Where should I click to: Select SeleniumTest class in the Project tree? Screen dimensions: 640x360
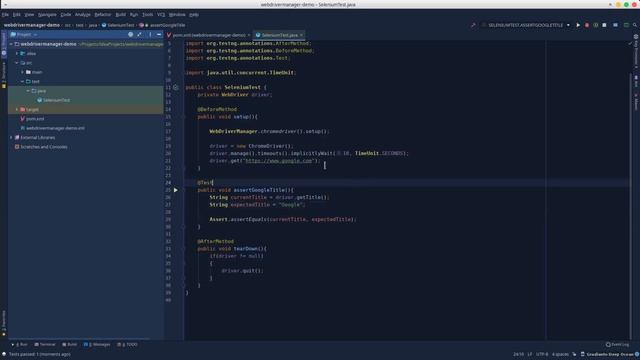pyautogui.click(x=53, y=100)
